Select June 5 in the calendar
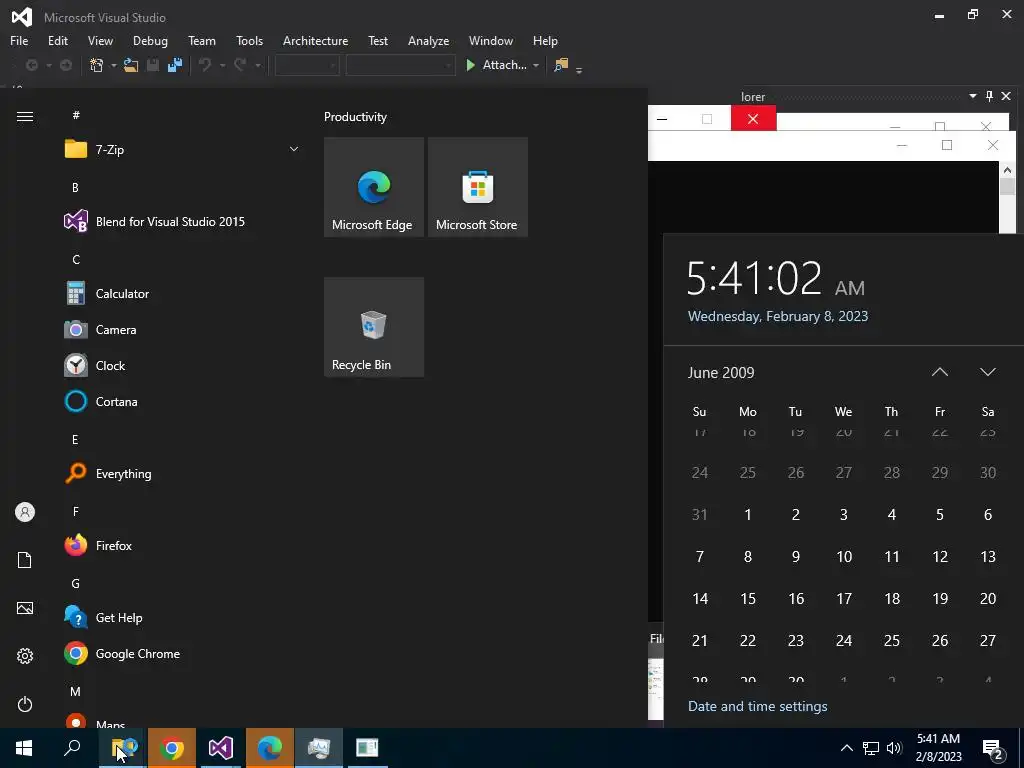The image size is (1024, 768). pyautogui.click(x=940, y=515)
